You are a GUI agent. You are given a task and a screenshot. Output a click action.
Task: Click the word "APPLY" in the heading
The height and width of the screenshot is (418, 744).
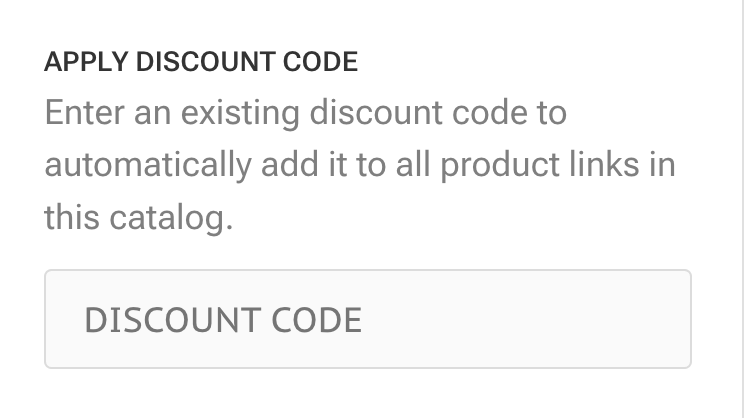click(x=86, y=62)
